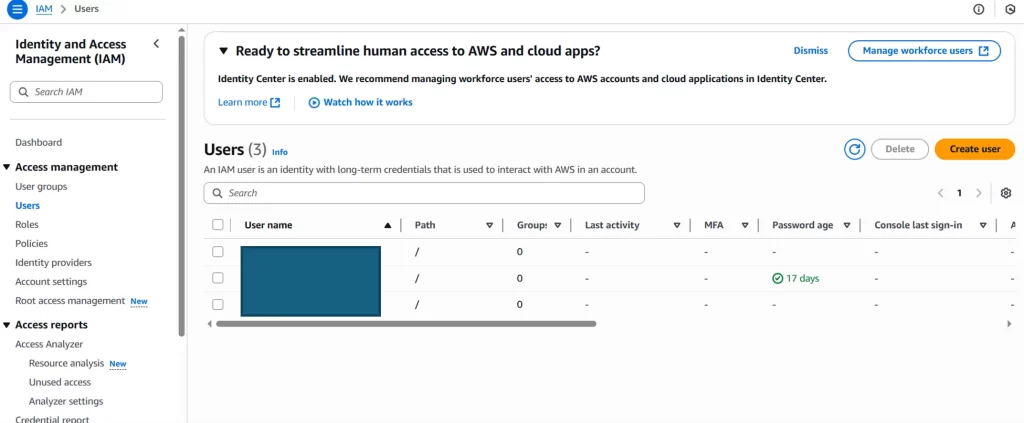Open the hamburger navigation menu
Image resolution: width=1024 pixels, height=423 pixels.
17,9
